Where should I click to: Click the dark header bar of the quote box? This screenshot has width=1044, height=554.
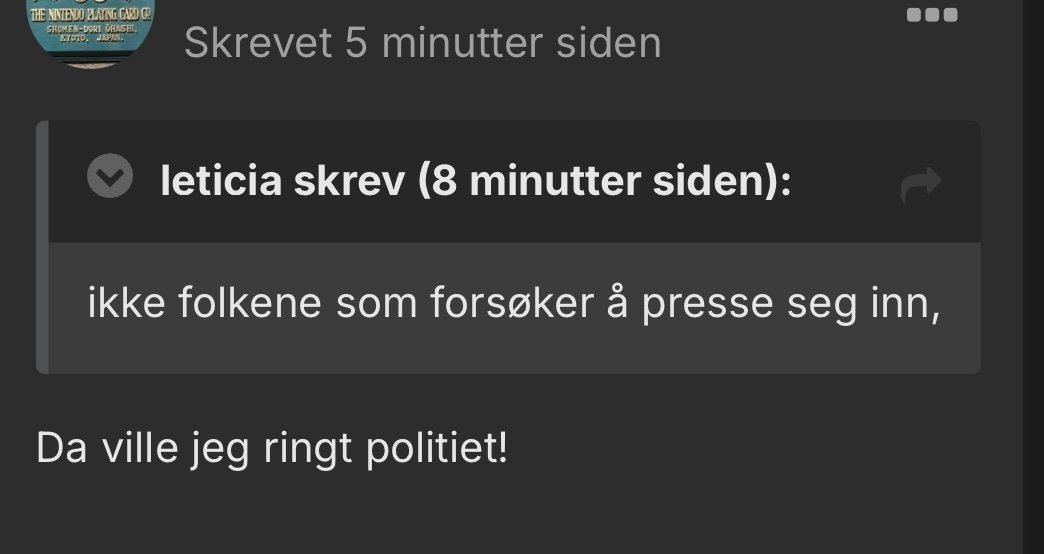coord(515,182)
